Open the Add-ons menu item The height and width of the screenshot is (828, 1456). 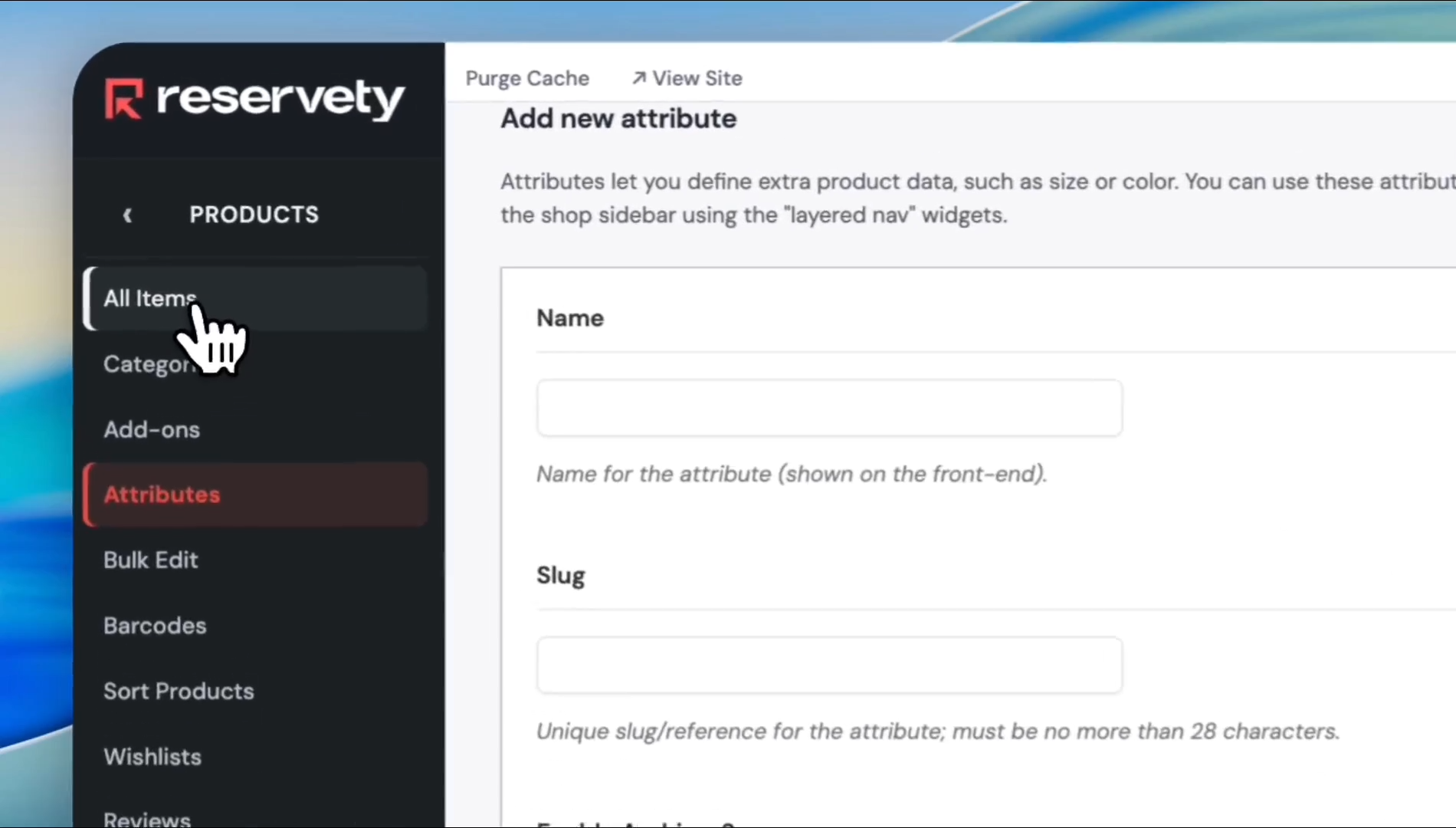coord(152,429)
